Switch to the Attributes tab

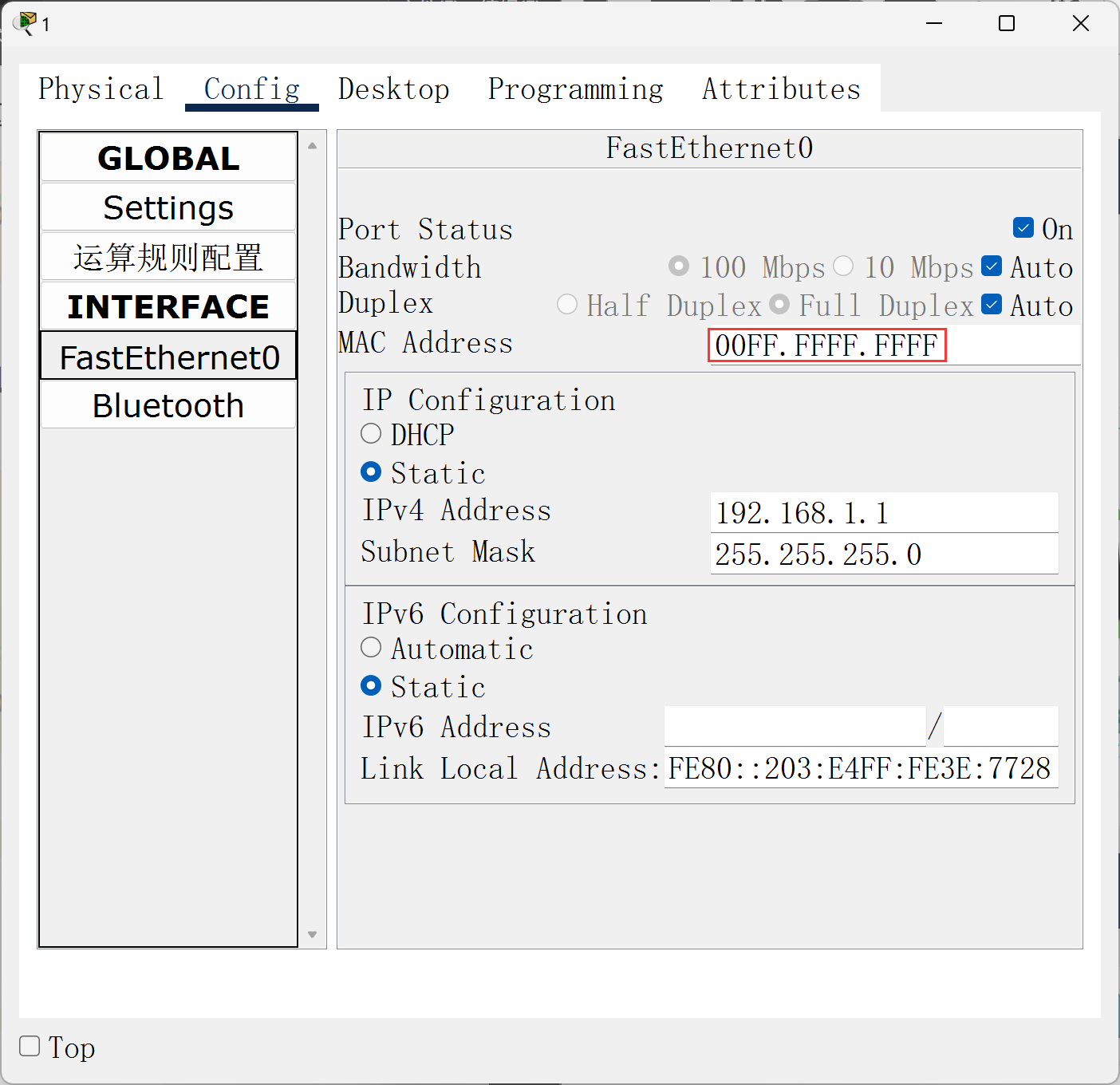[781, 89]
